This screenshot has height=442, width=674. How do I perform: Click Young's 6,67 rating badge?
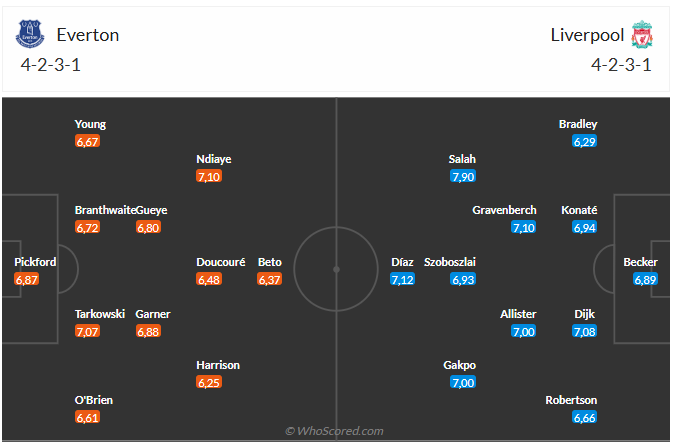click(x=87, y=141)
